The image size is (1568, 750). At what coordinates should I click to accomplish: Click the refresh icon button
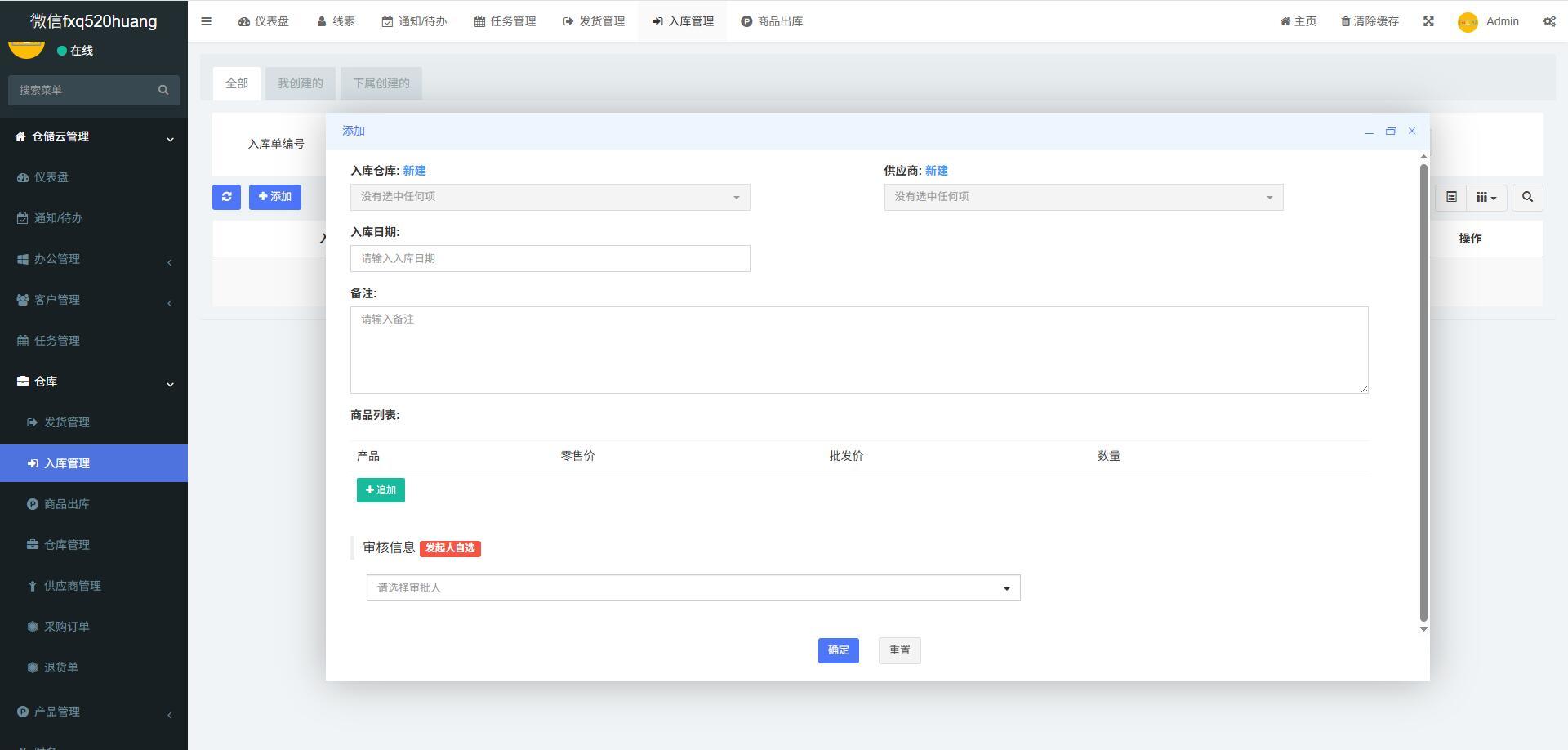coord(226,197)
